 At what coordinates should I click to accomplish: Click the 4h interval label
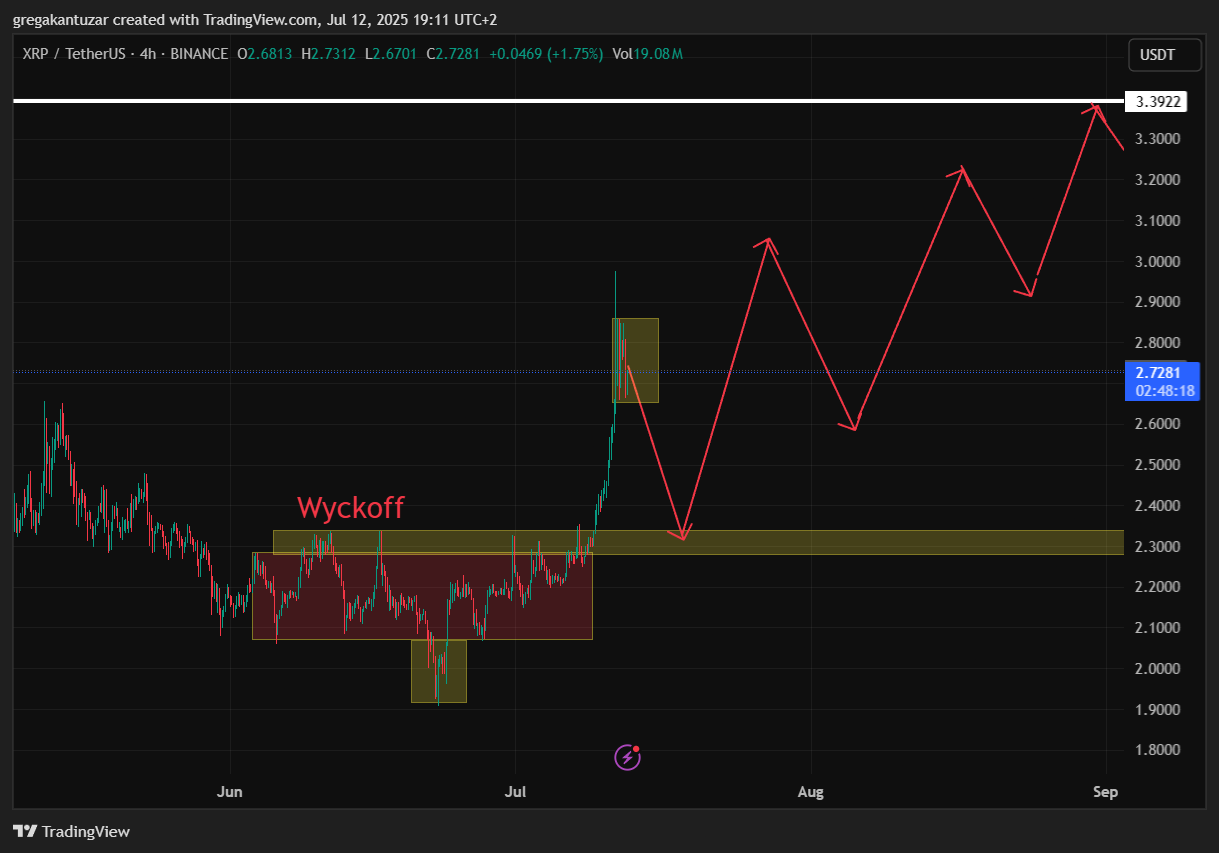click(148, 54)
